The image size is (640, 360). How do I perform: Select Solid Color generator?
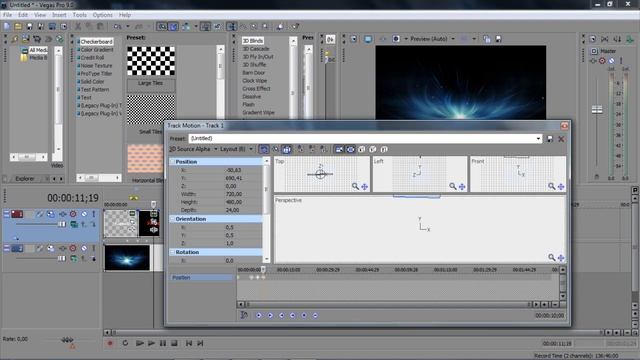click(x=92, y=82)
